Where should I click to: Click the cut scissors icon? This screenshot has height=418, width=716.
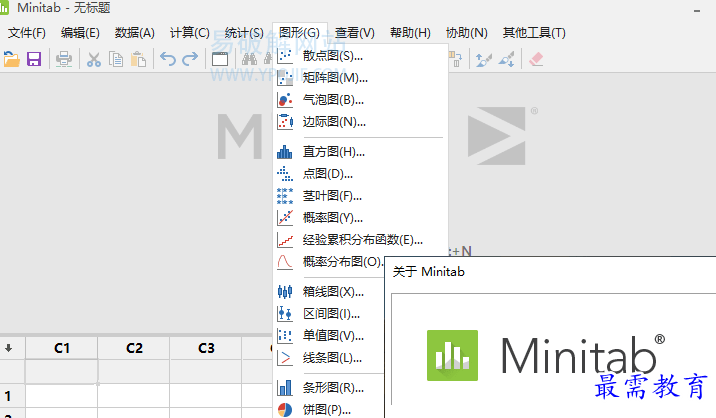(94, 59)
